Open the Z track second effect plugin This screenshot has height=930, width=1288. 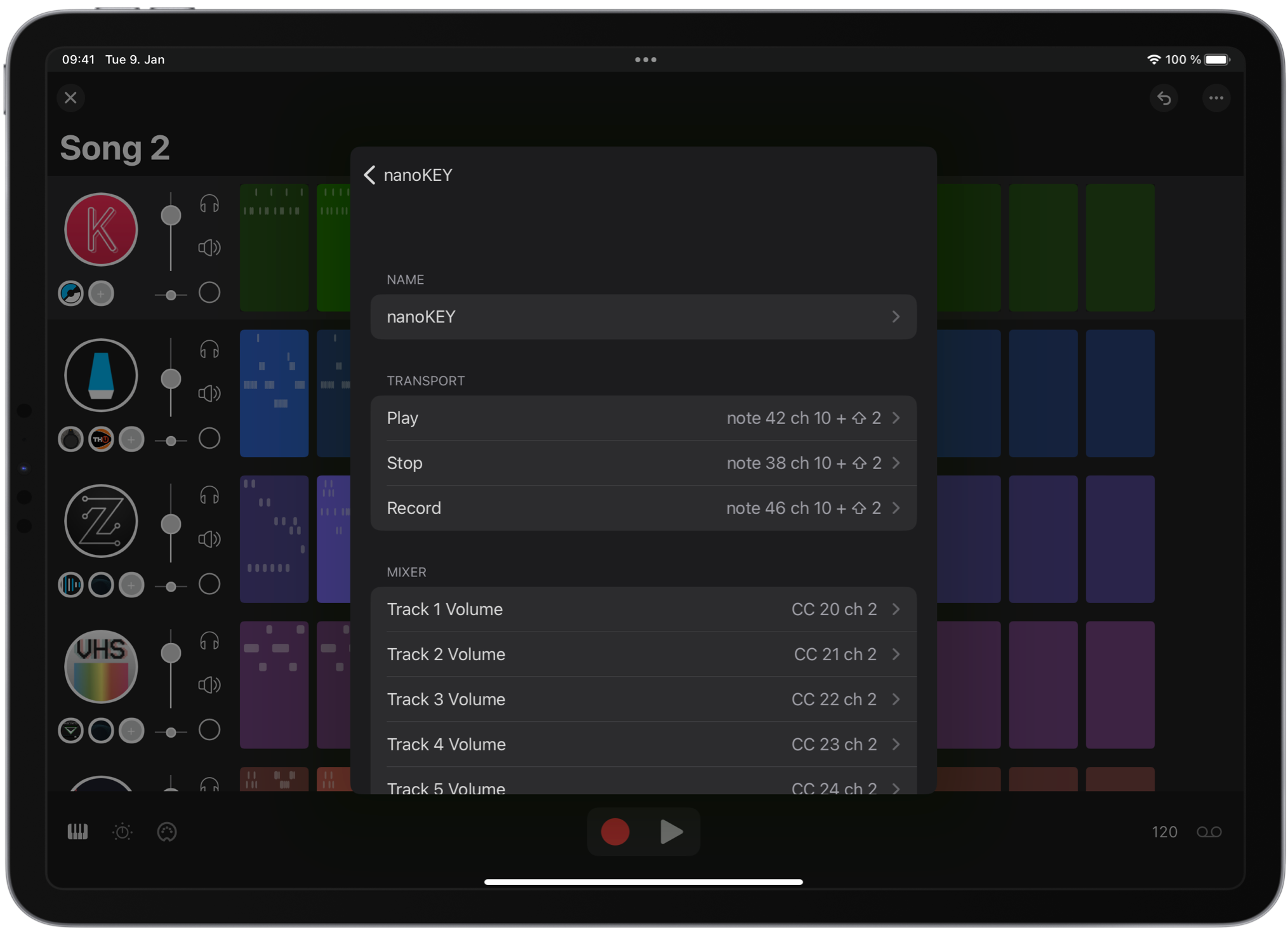101,585
